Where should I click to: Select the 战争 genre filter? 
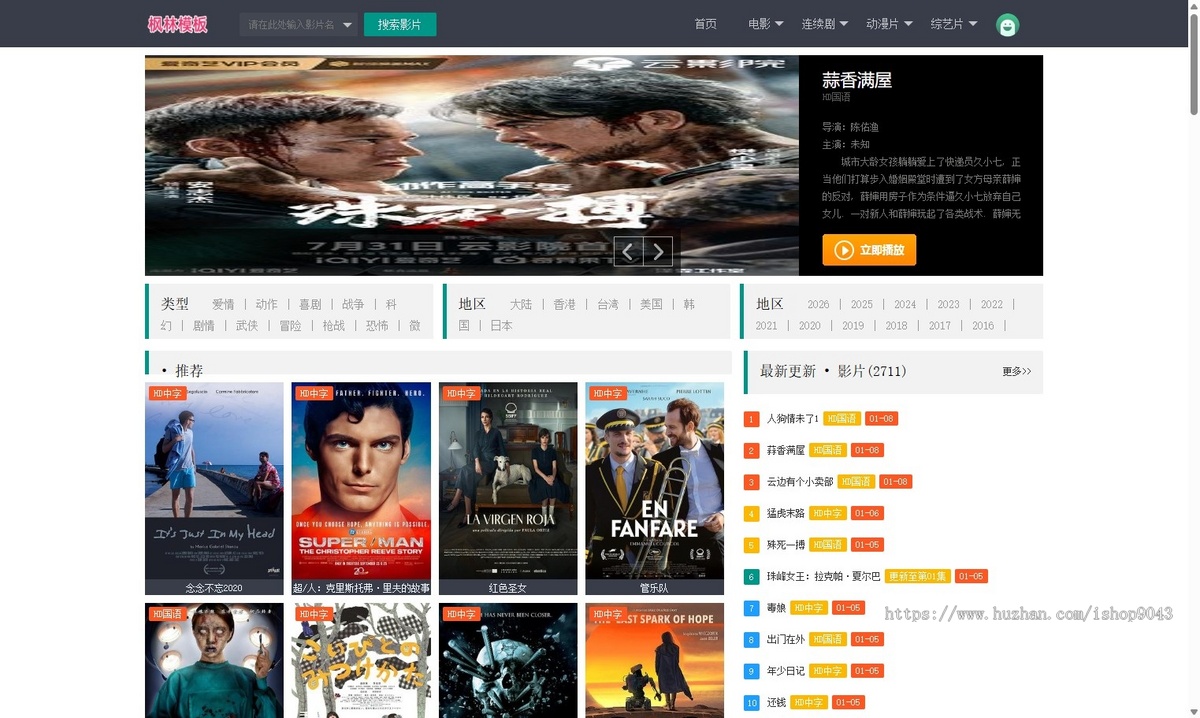[353, 304]
